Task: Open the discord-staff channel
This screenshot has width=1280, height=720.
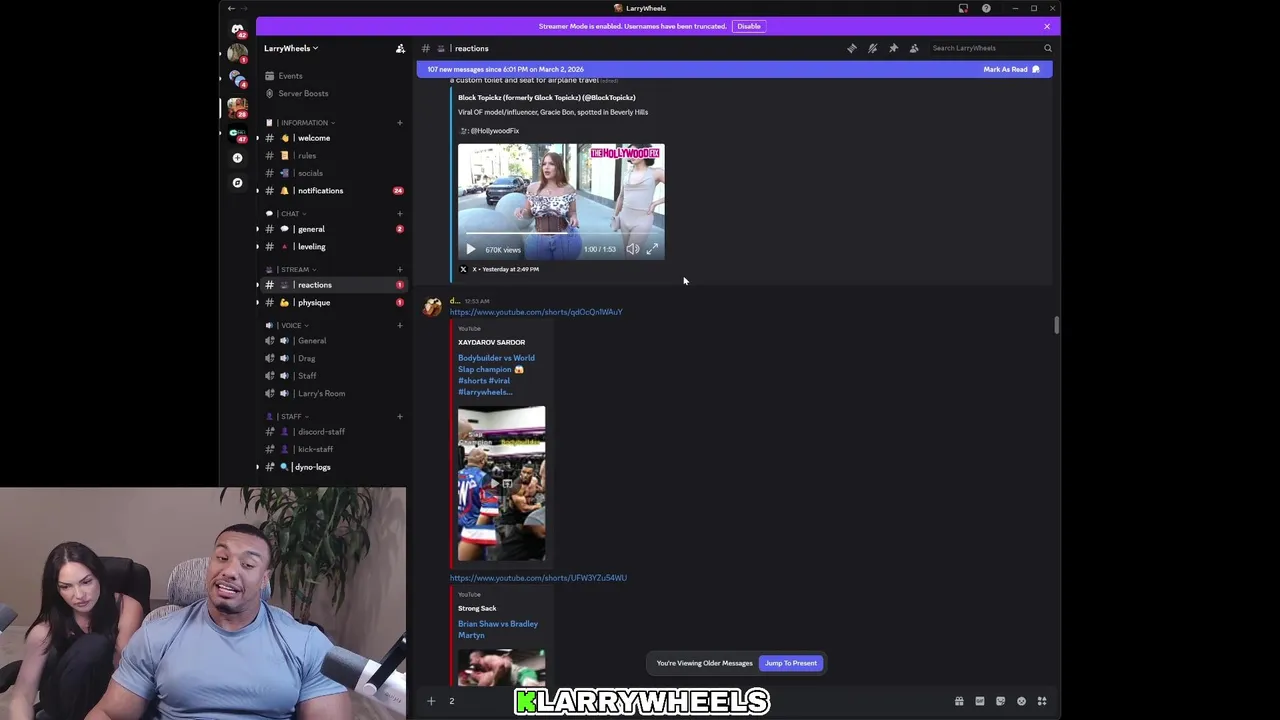Action: click(331, 432)
